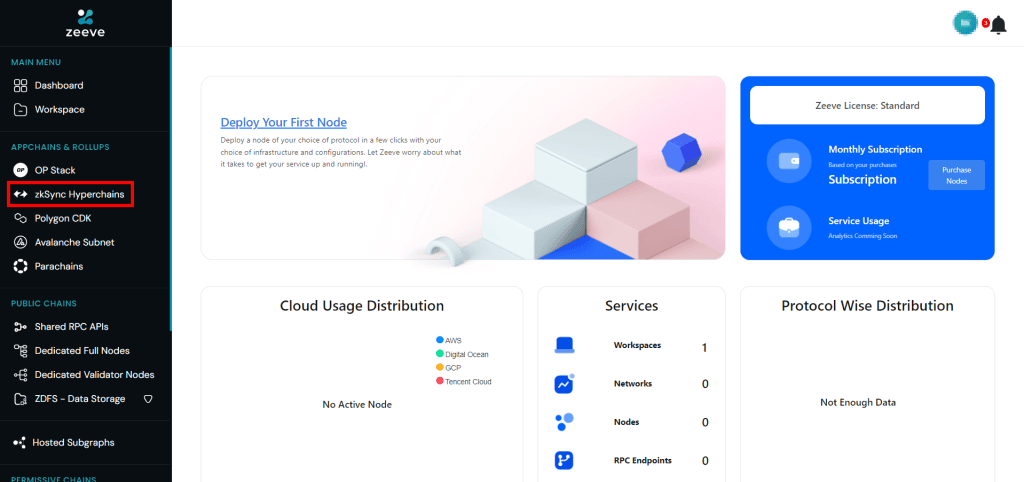Click the Networks row label
The width and height of the screenshot is (1024, 482).
coord(632,384)
